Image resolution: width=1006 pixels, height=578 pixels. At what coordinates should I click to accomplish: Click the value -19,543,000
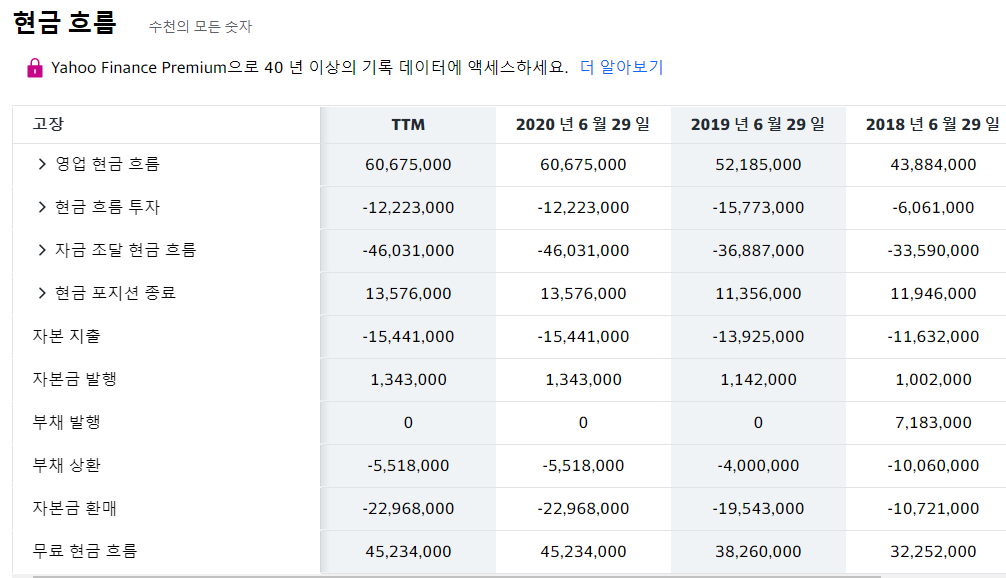coord(758,509)
